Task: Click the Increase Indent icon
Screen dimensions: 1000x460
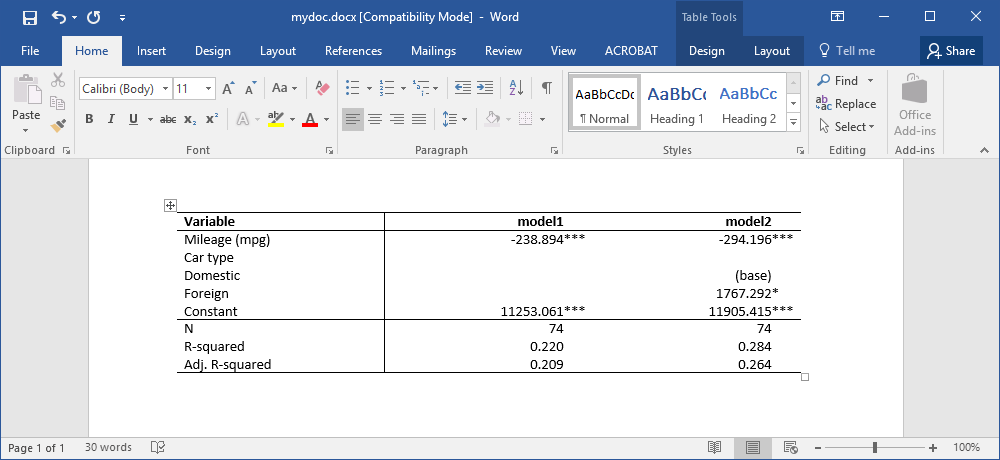Action: pos(485,88)
